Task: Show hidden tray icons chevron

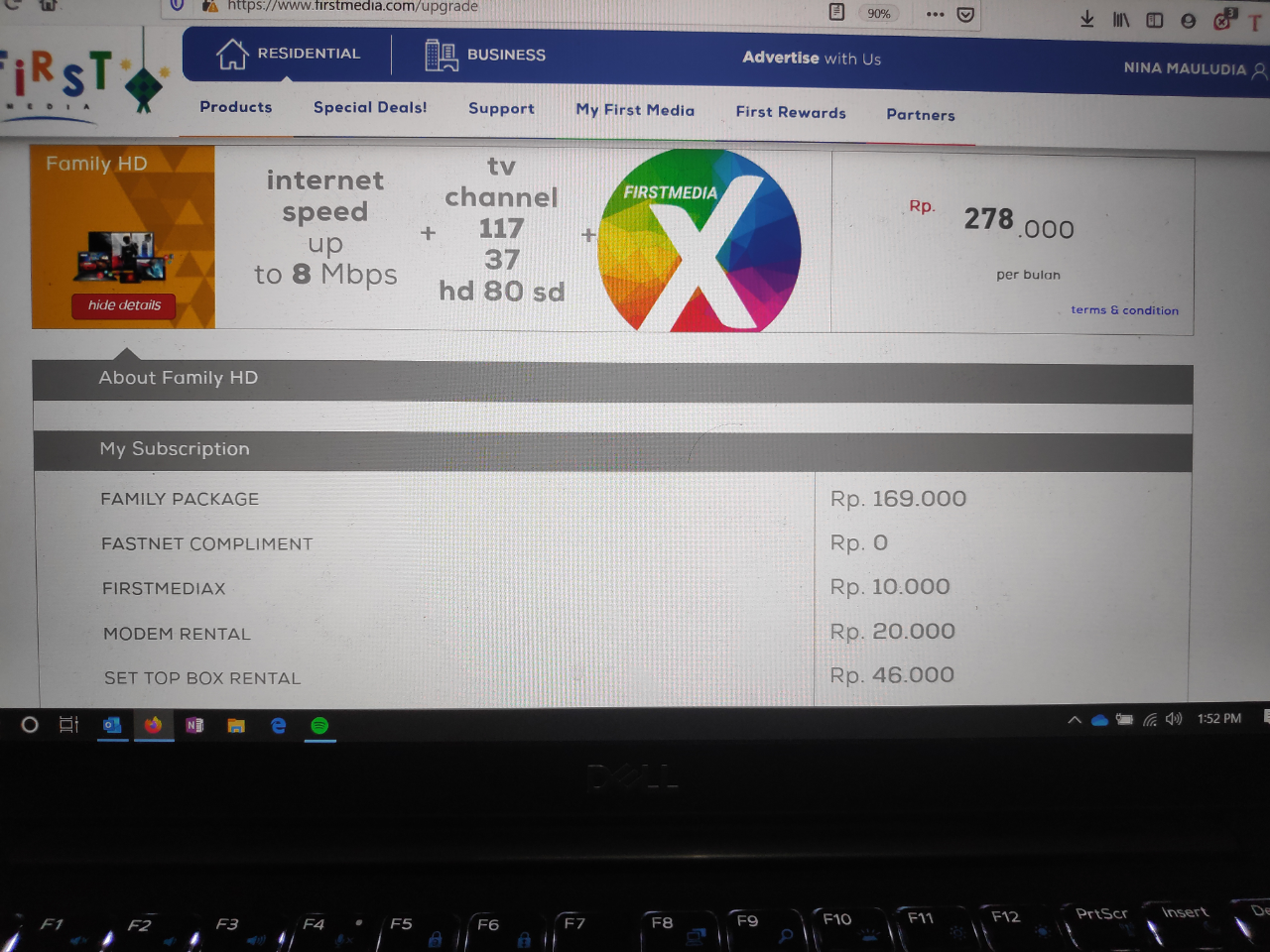Action: [1075, 721]
